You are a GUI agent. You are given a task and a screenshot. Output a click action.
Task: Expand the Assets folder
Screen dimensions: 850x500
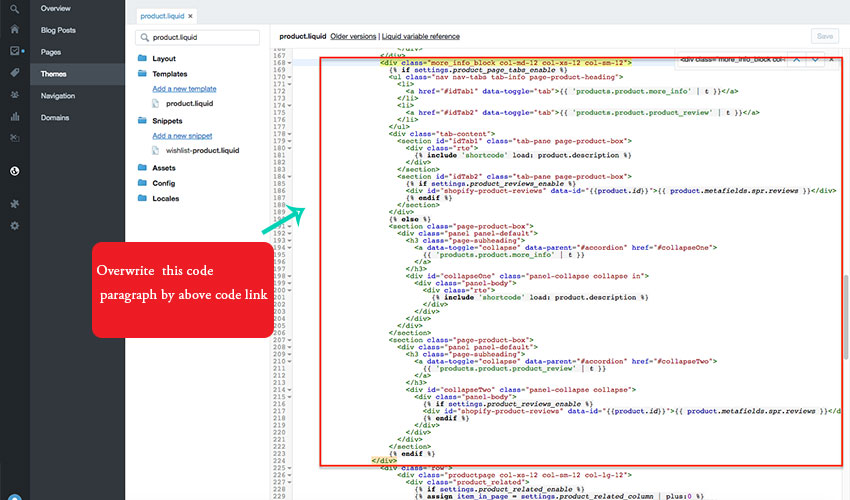click(x=164, y=168)
